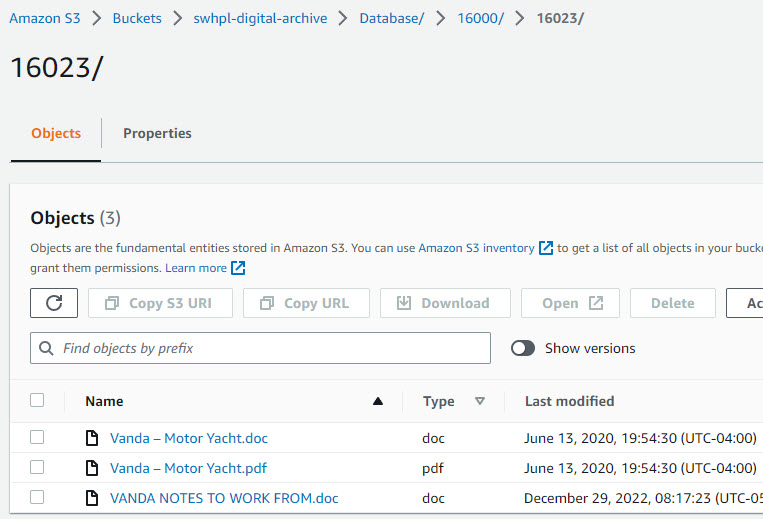The image size is (763, 519).
Task: Click the Copy S3 URI button
Action: point(161,303)
